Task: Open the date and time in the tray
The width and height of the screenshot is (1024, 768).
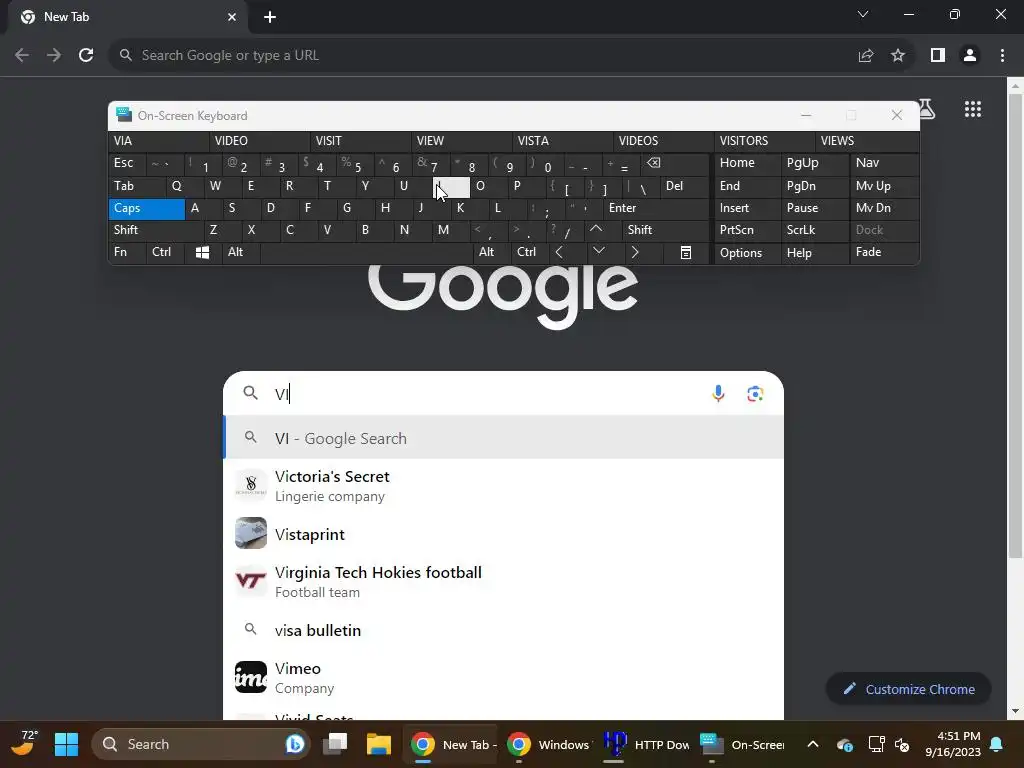Action: tap(952, 744)
